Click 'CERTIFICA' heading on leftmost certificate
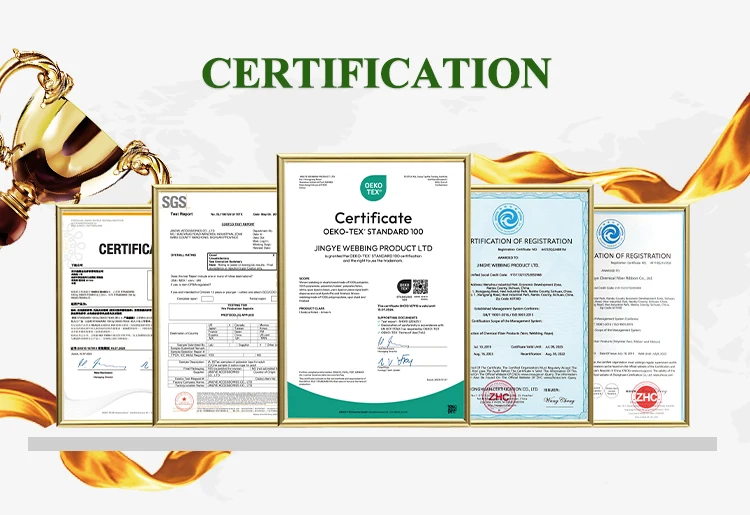The width and height of the screenshot is (750, 515). point(125,249)
